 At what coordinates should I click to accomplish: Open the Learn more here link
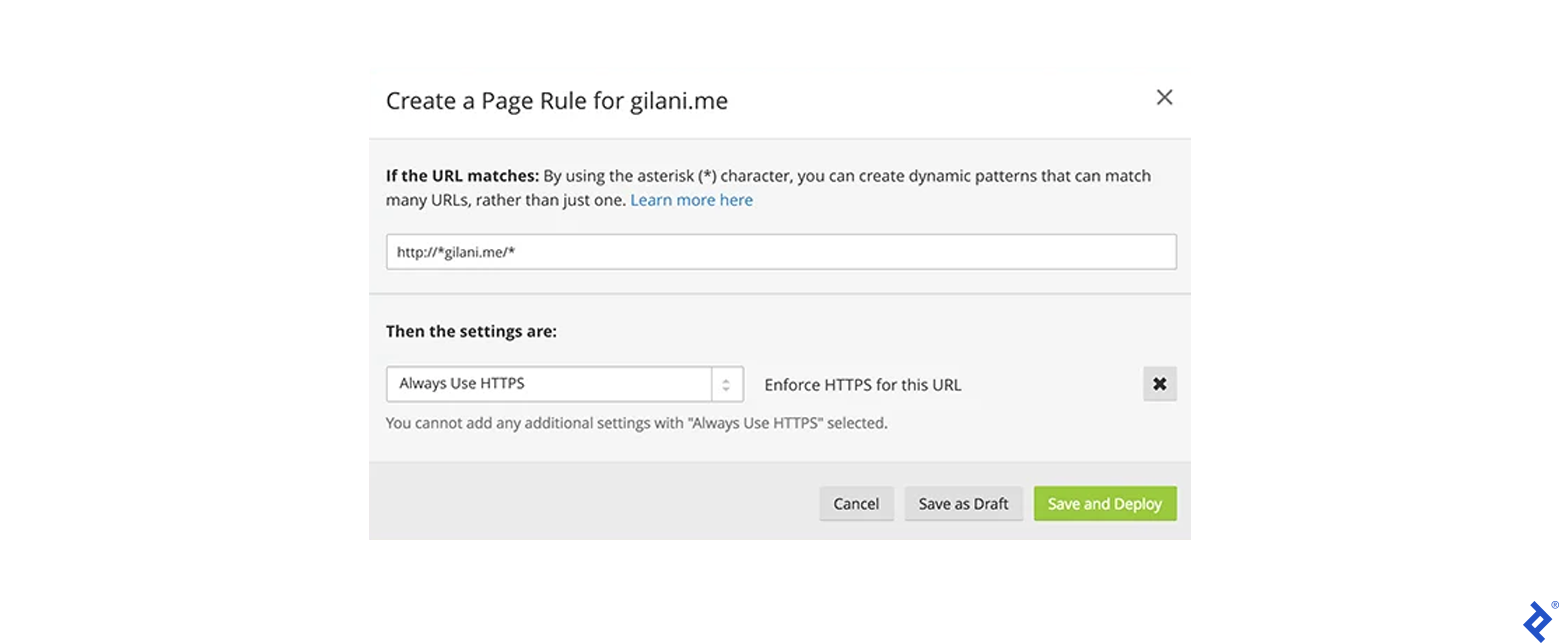(x=691, y=199)
